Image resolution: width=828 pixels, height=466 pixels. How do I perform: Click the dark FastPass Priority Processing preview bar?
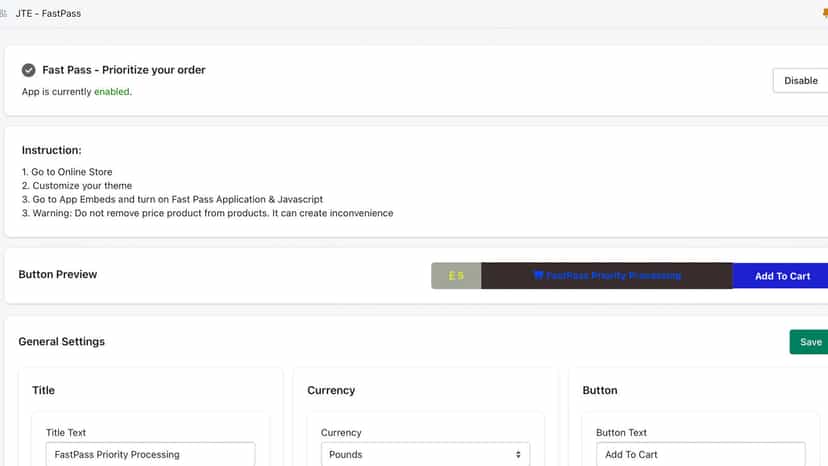click(x=607, y=276)
